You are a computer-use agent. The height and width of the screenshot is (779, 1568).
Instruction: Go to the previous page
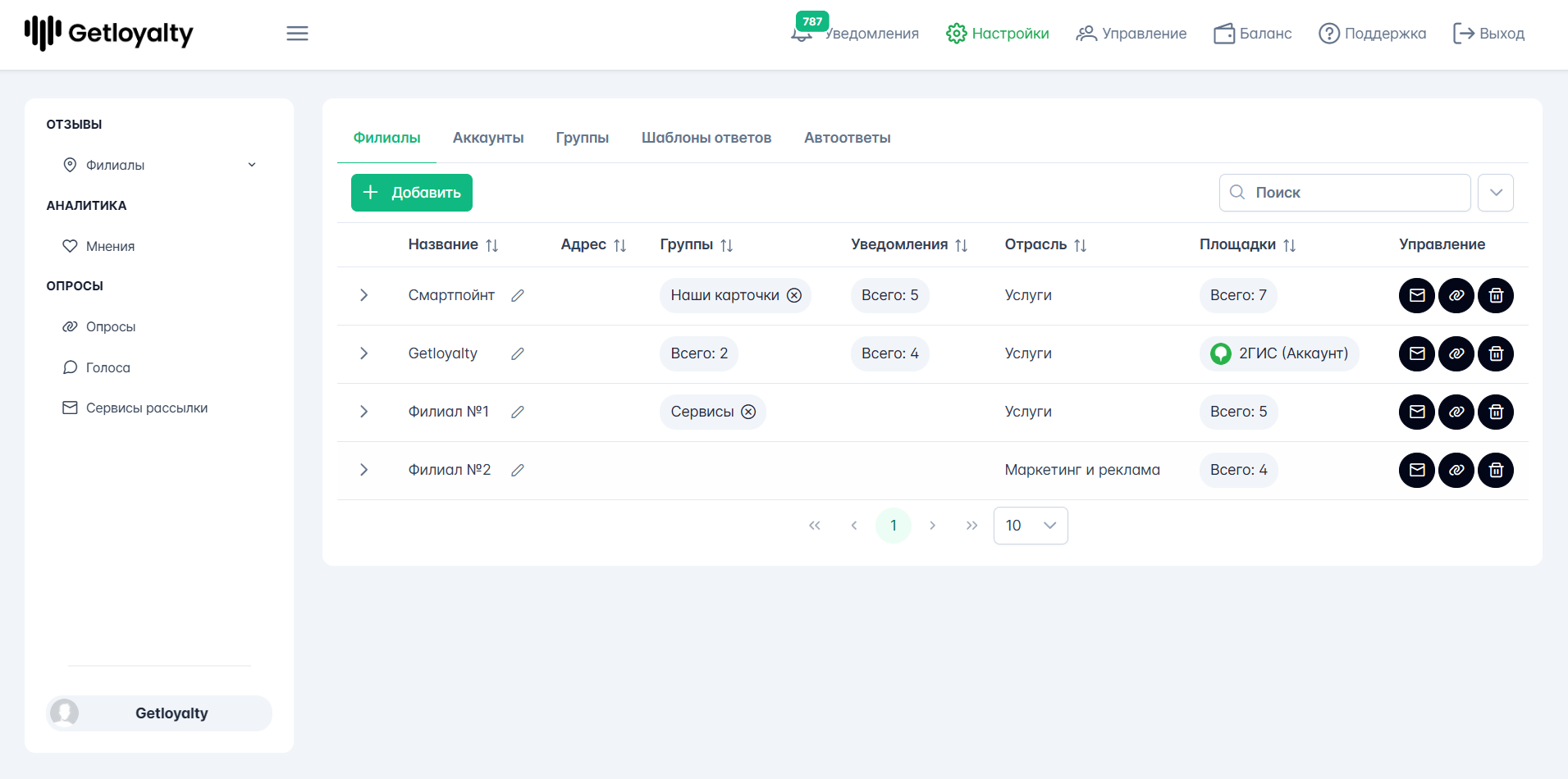tap(854, 526)
